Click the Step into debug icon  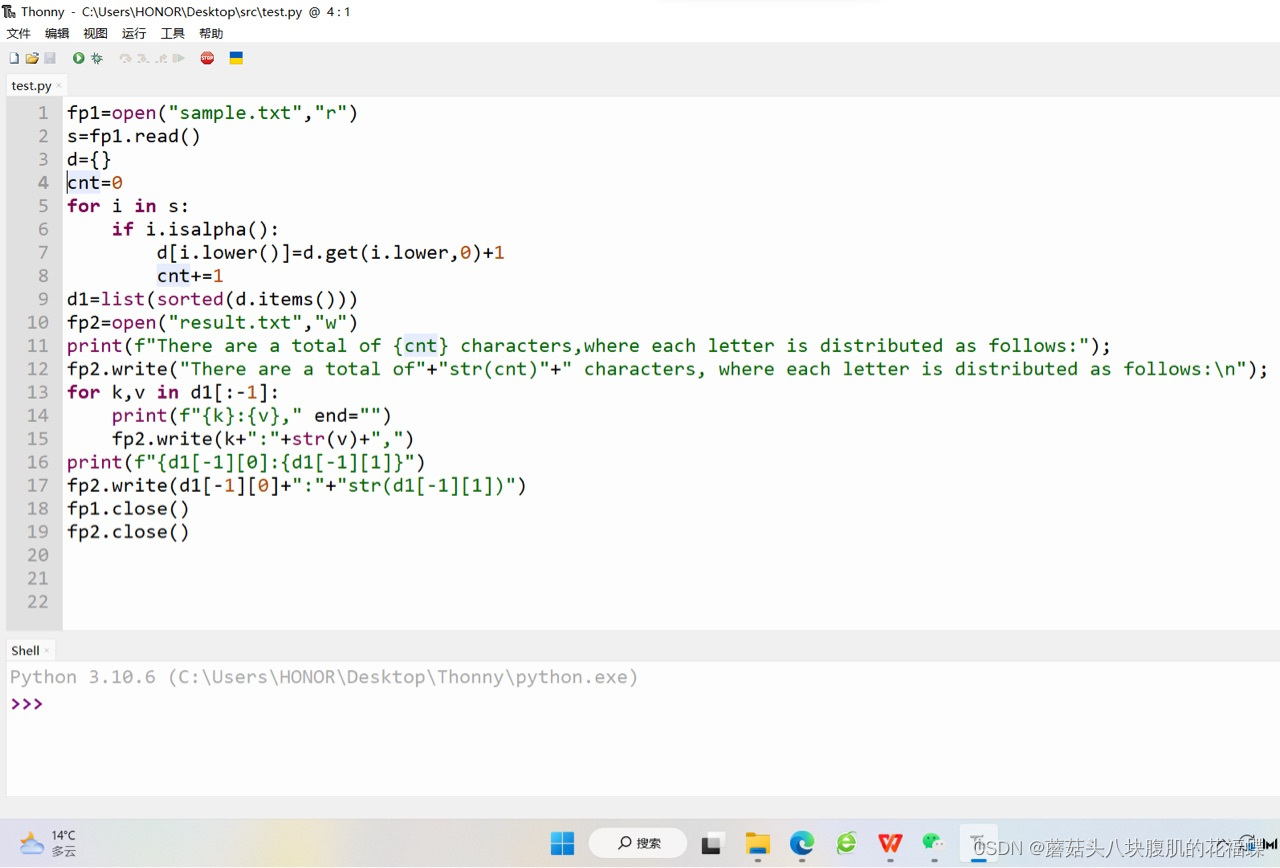tap(143, 58)
